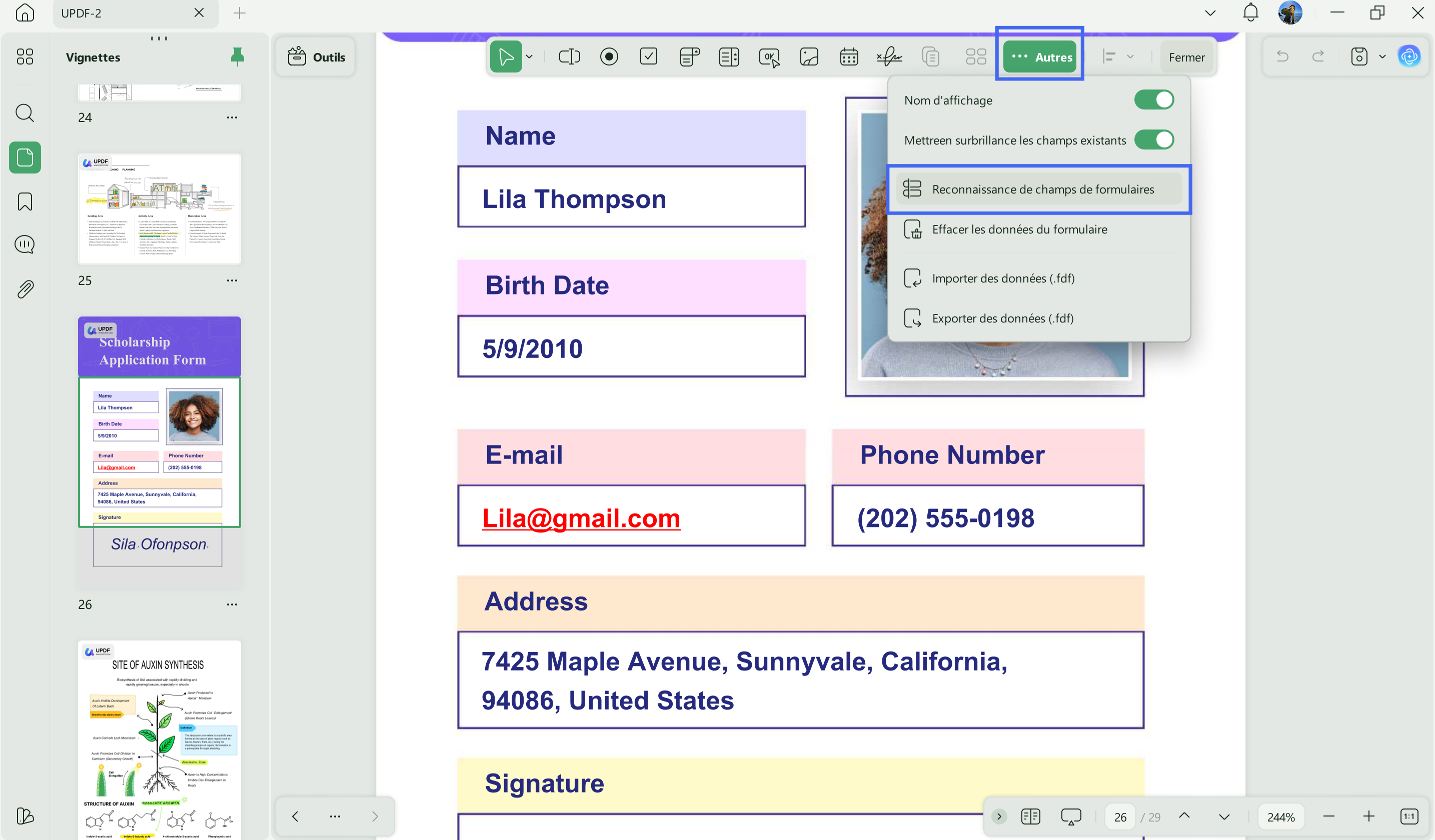Click the duplicate fields copy icon
This screenshot has height=840, width=1435.
(930, 56)
